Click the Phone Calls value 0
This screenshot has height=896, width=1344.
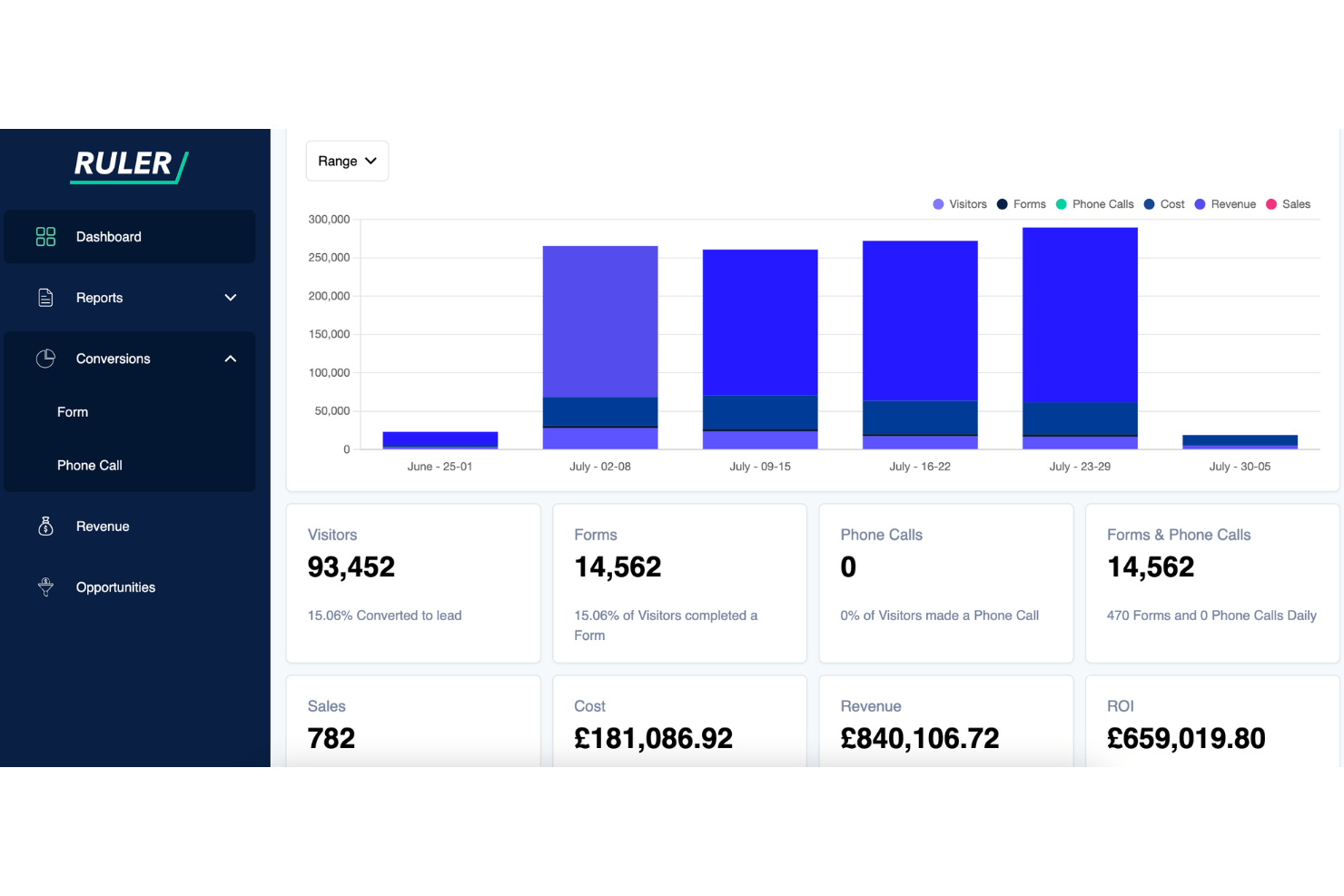click(x=848, y=567)
